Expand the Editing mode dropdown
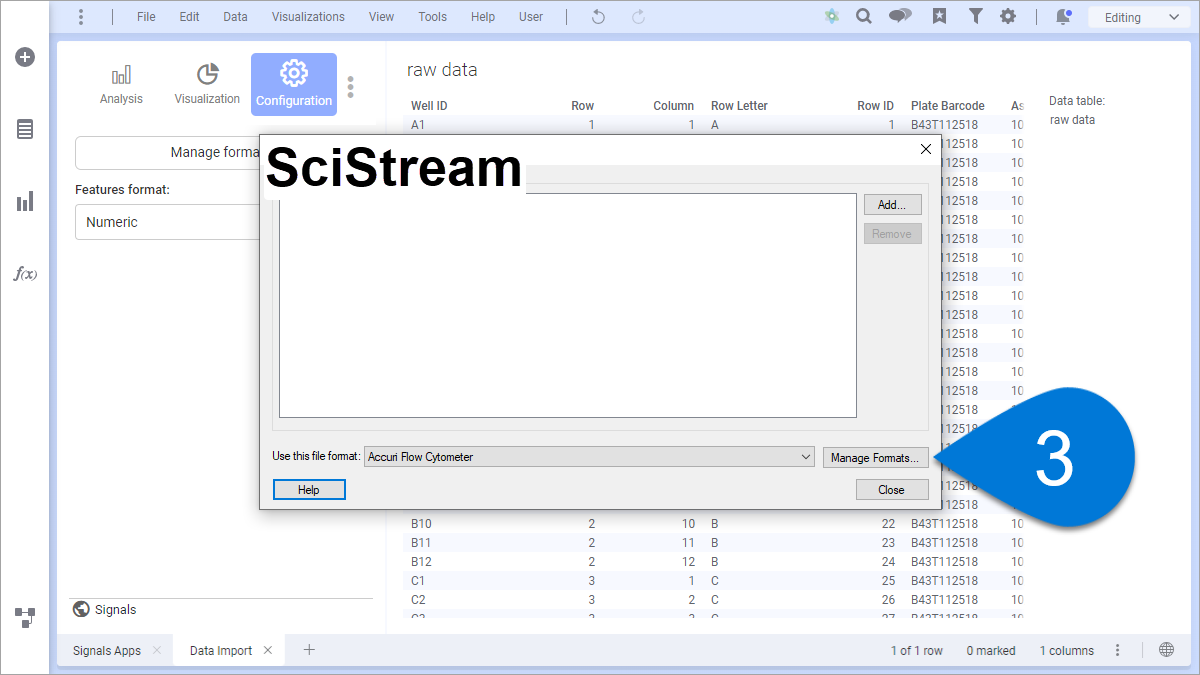The height and width of the screenshot is (675, 1200). pos(1137,17)
